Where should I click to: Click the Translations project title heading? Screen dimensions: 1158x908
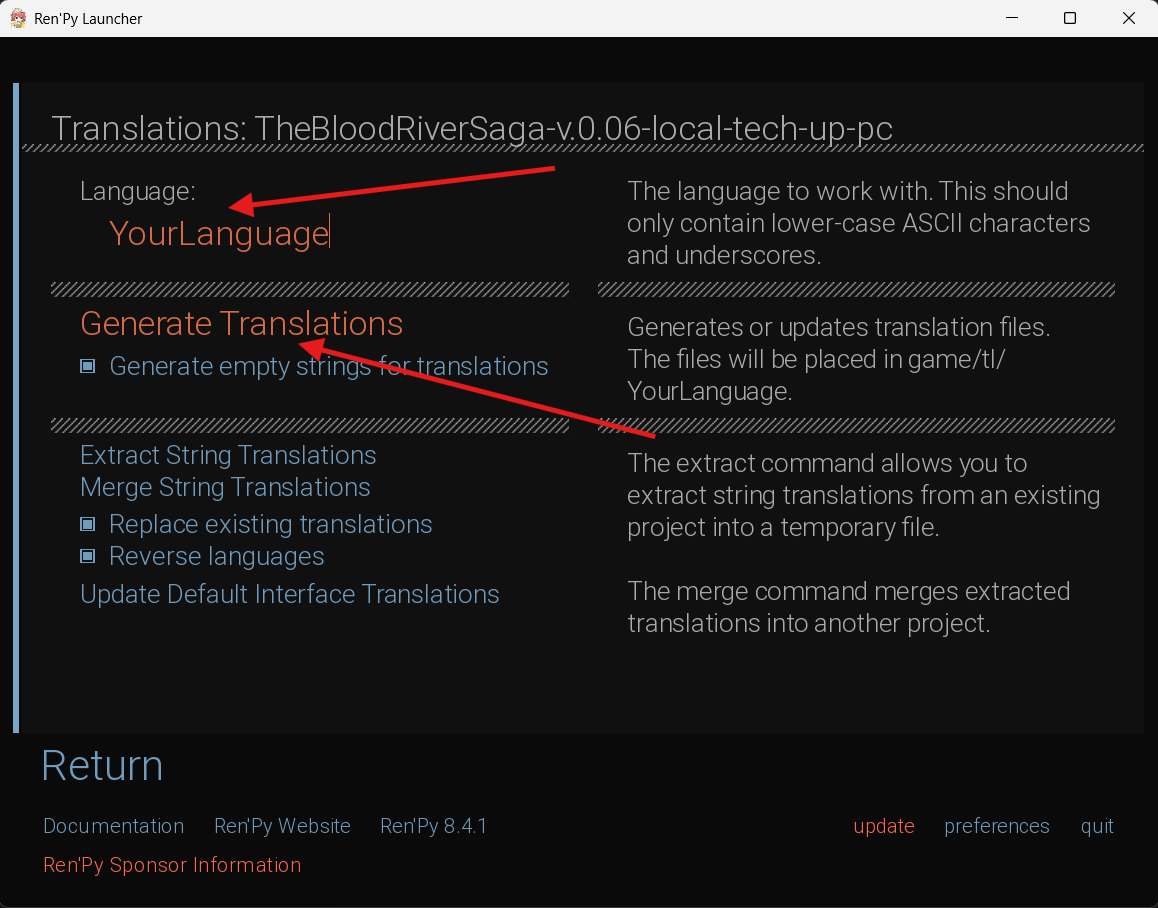tap(472, 129)
